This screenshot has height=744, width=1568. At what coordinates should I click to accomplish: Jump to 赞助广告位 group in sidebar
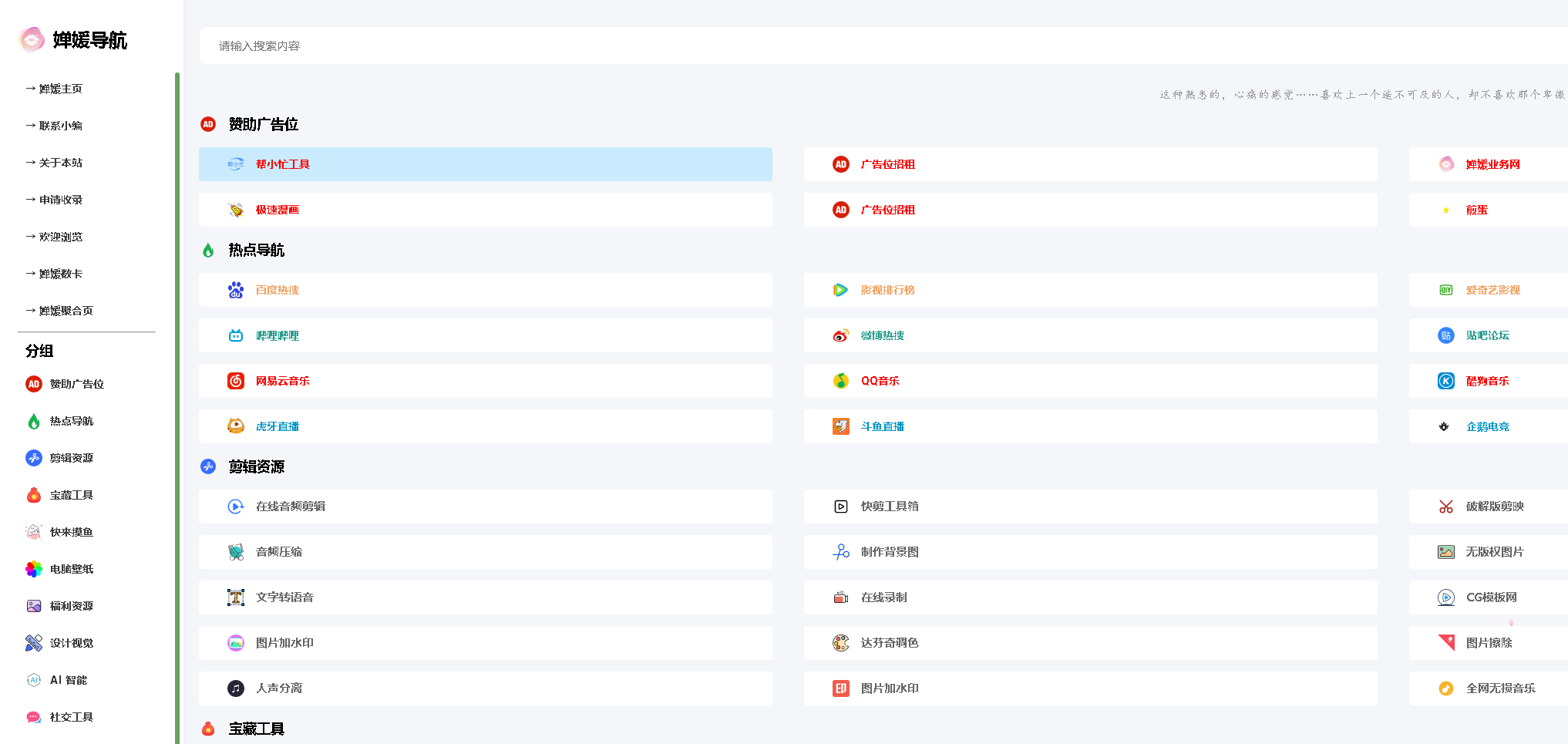(x=77, y=384)
